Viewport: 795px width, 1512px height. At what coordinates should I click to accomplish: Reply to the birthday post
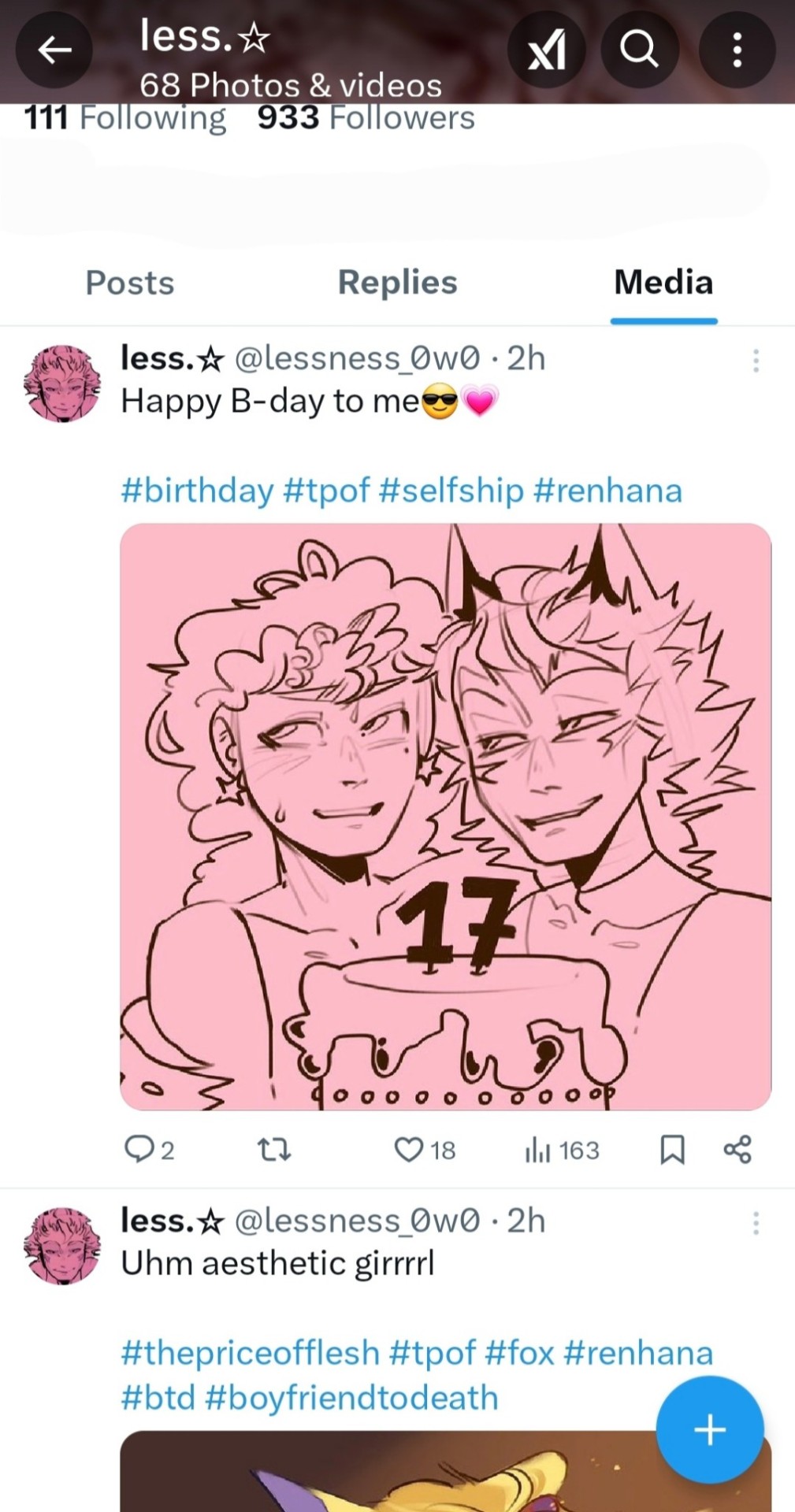coord(149,1150)
